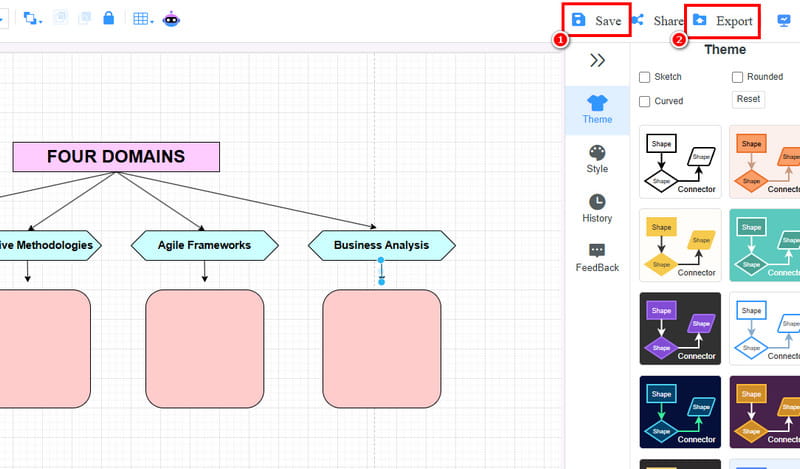Select pink box under Business Analysis
This screenshot has width=800, height=469.
pos(382,349)
